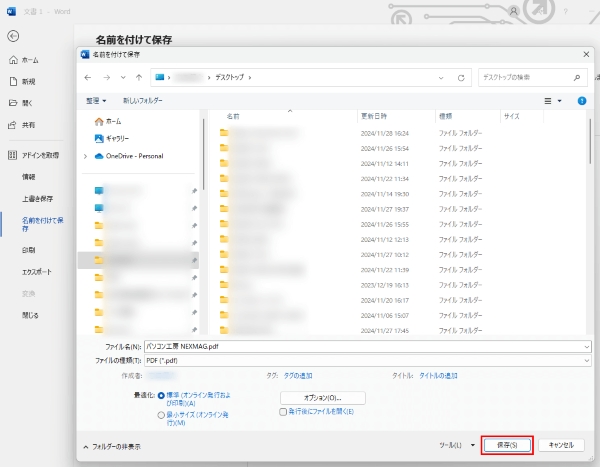Select Open (開く) in Word sidebar
The width and height of the screenshot is (600, 467).
click(21, 103)
